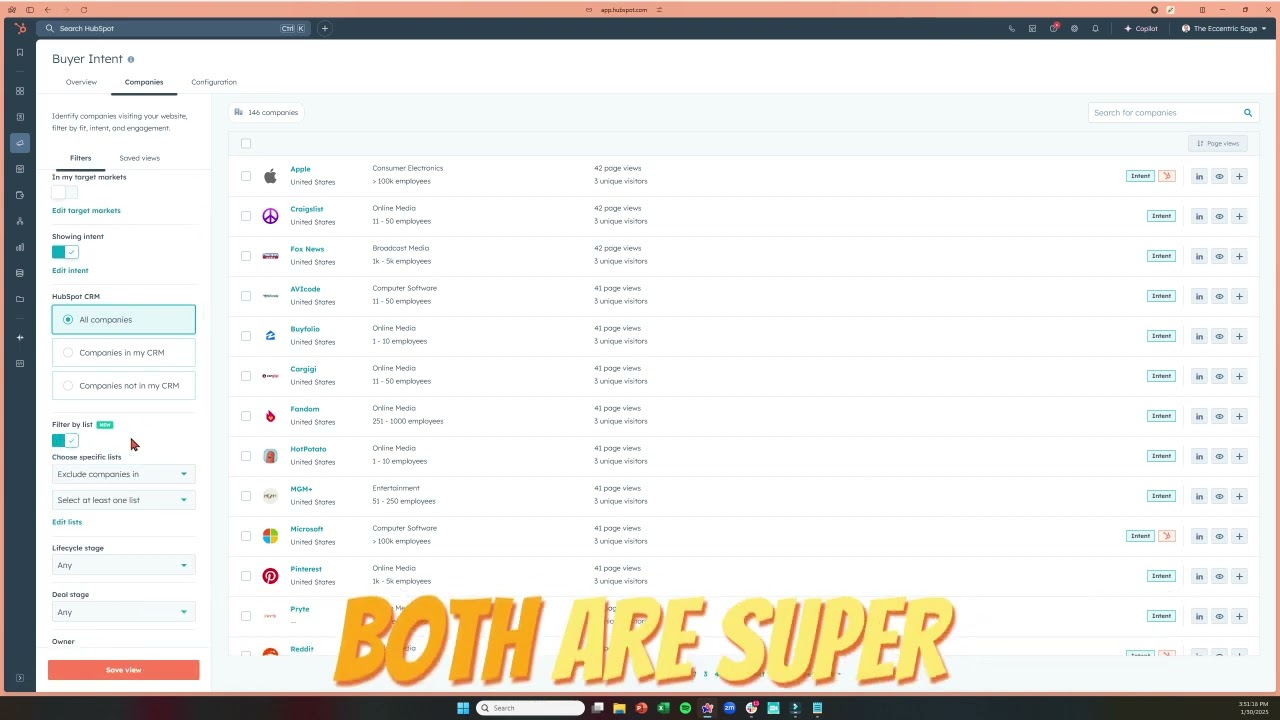
Task: Click the HubSpot CRM badge on Apple row
Action: 1166,176
